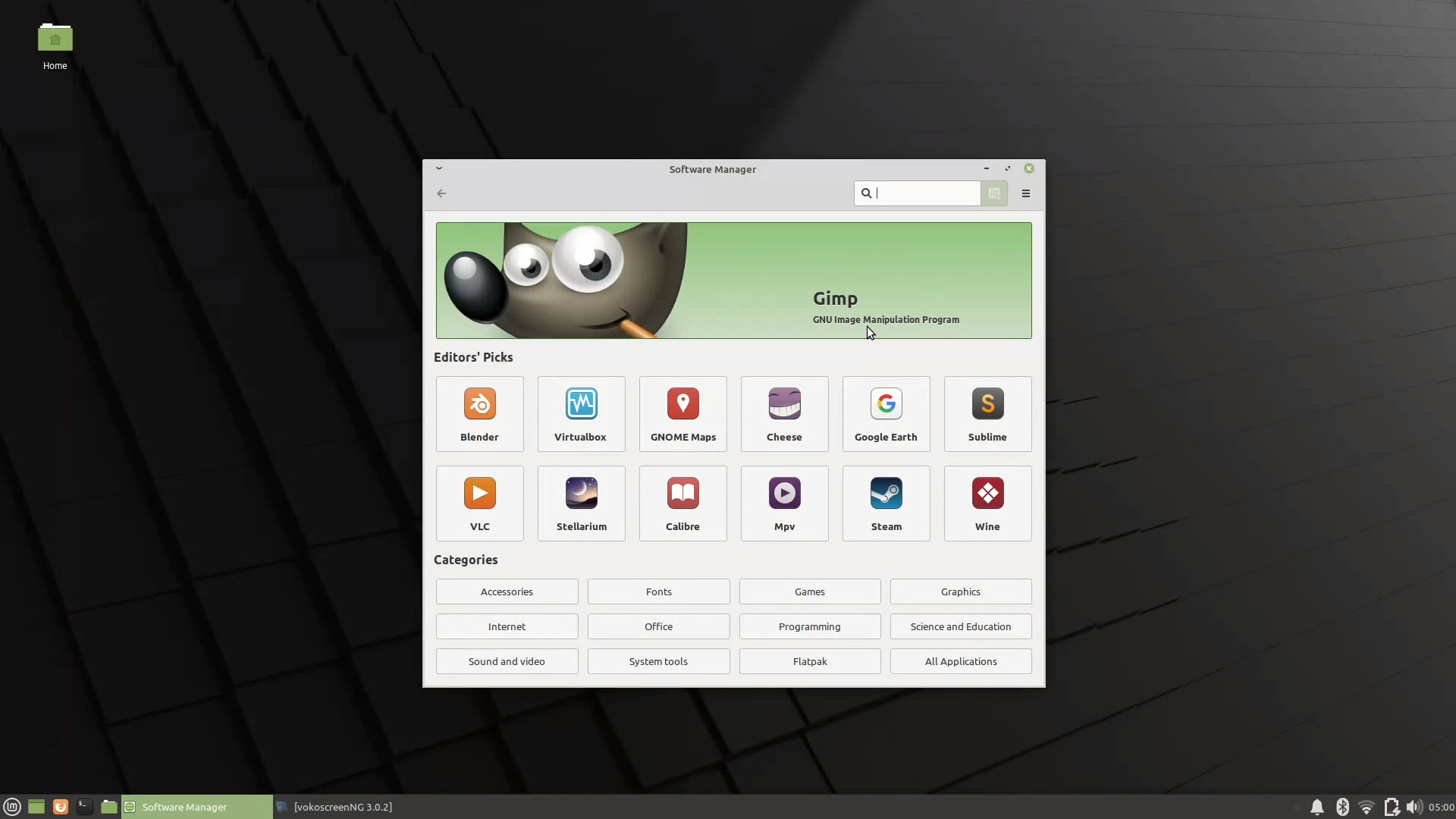Minimize the Software Manager window

point(987,168)
